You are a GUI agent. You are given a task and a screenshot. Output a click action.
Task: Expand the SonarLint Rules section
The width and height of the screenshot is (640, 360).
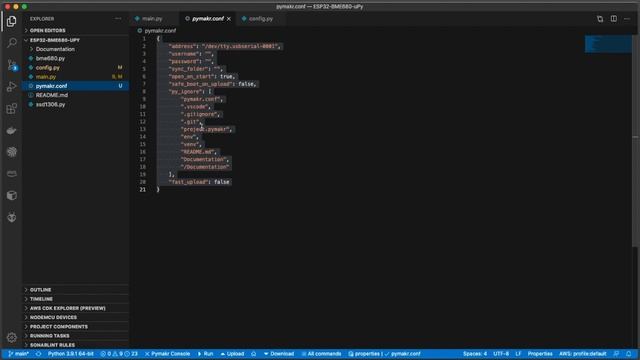coord(75,345)
